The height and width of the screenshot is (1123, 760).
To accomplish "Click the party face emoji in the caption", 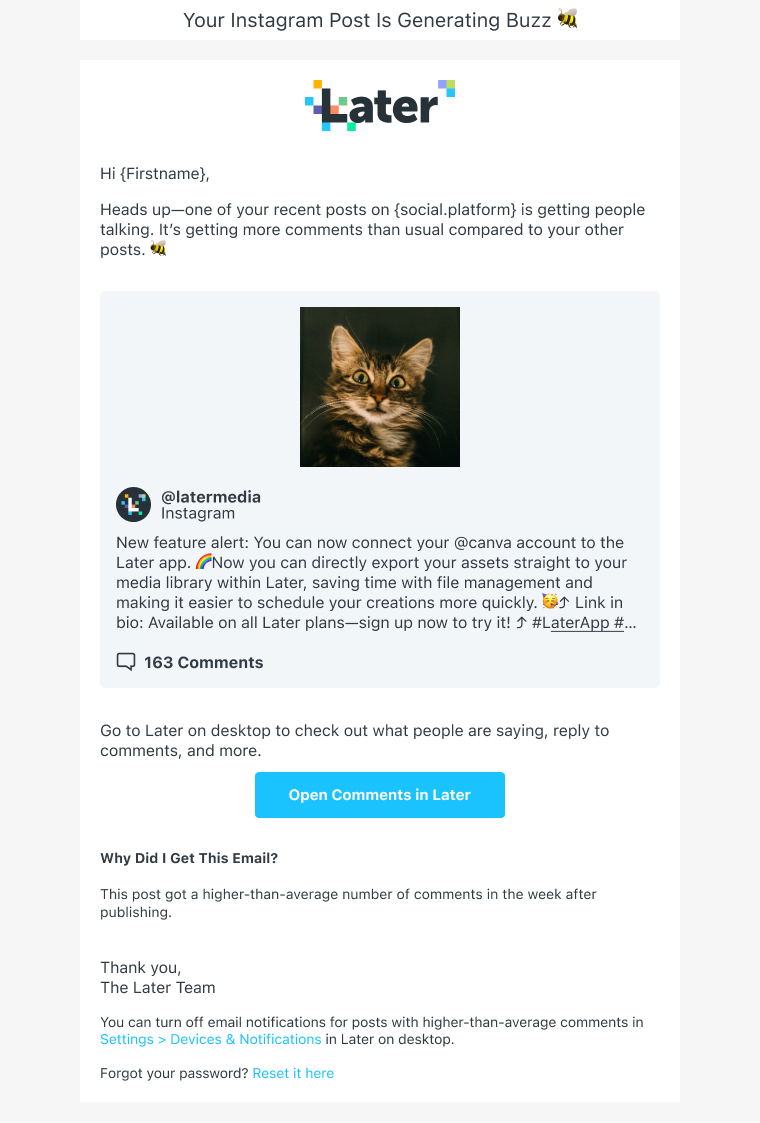I will [549, 602].
